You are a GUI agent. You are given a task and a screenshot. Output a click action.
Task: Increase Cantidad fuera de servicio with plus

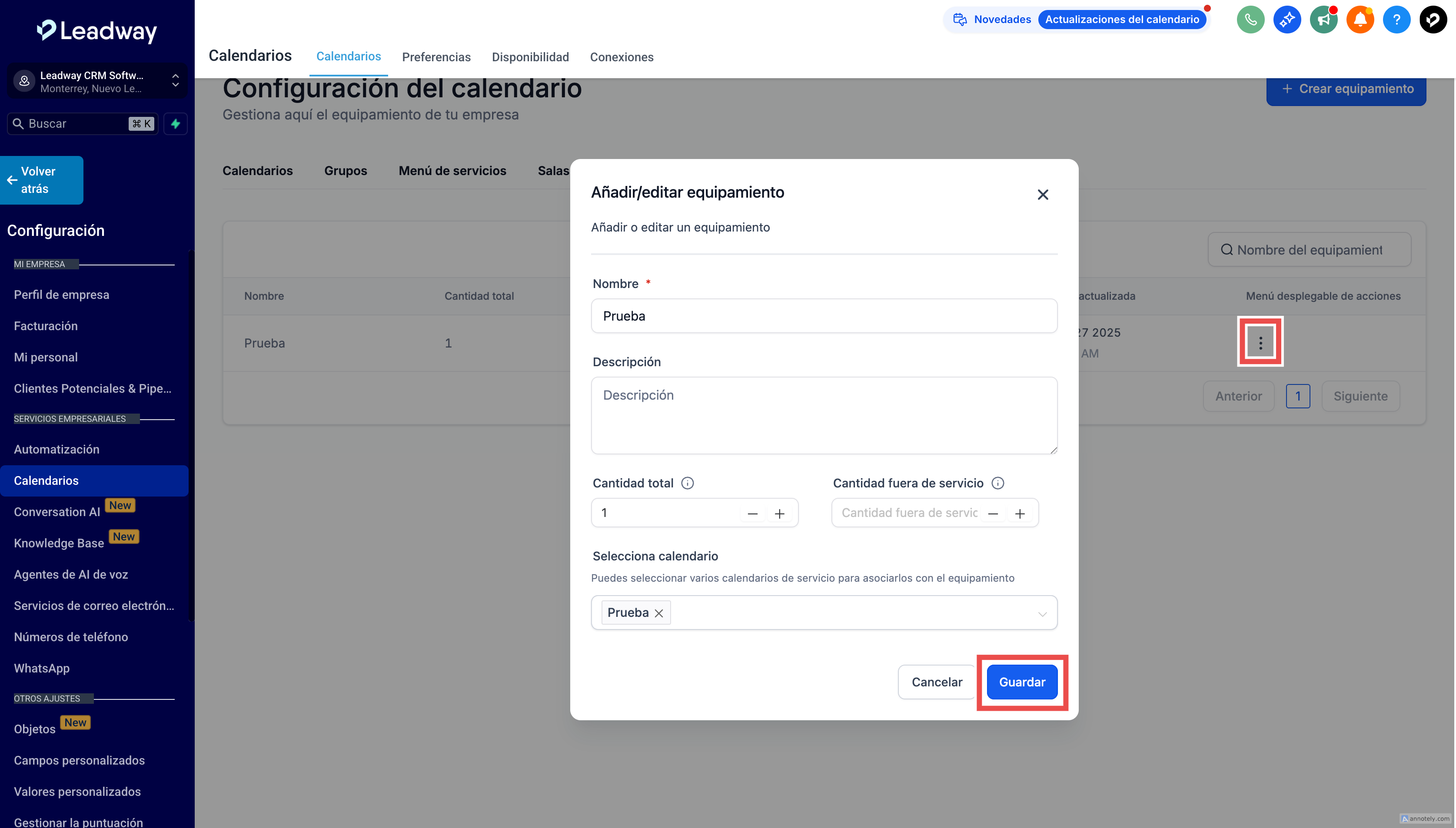pyautogui.click(x=1020, y=513)
